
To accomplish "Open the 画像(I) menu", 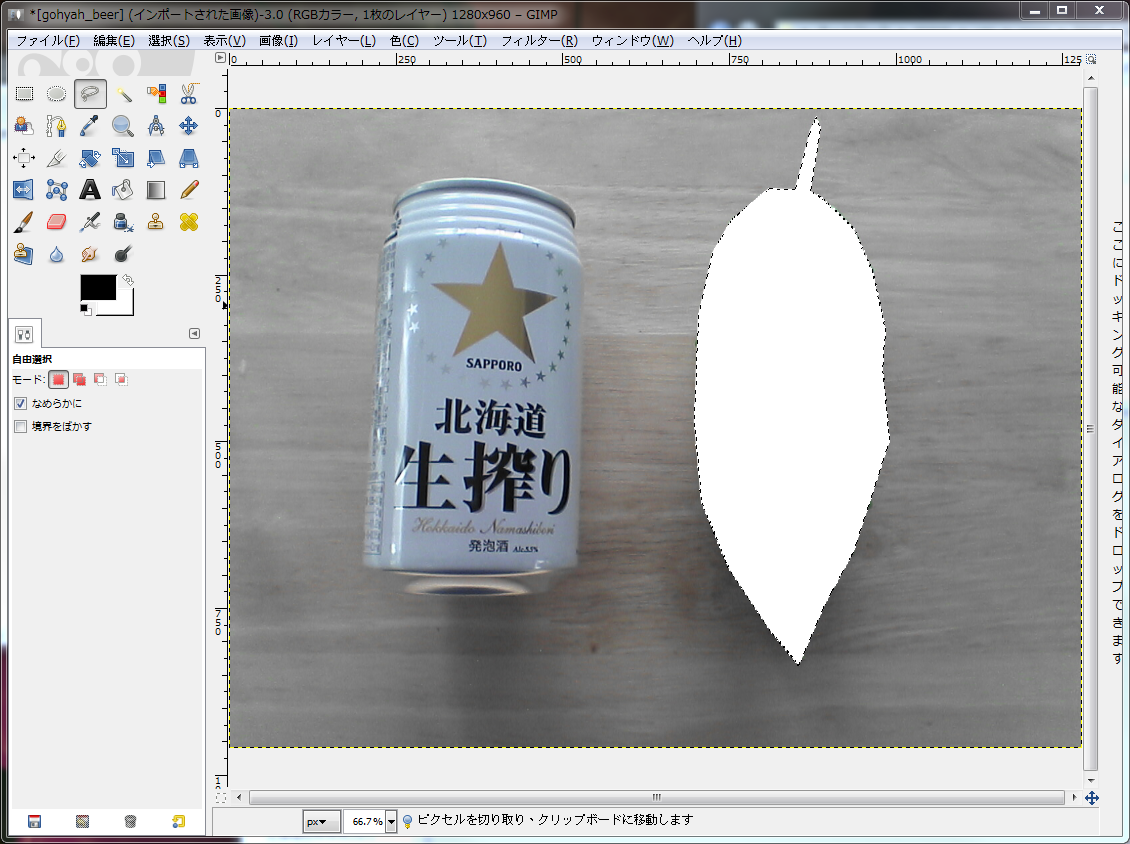I will [278, 40].
